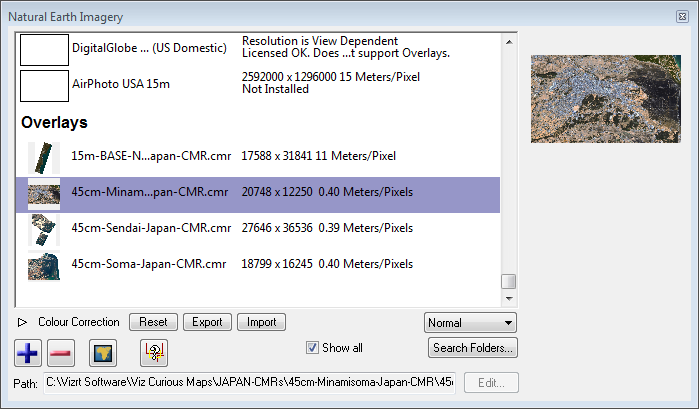Uncheck the Show all checkbox
Viewport: 699px width, 409px height.
[x=313, y=348]
